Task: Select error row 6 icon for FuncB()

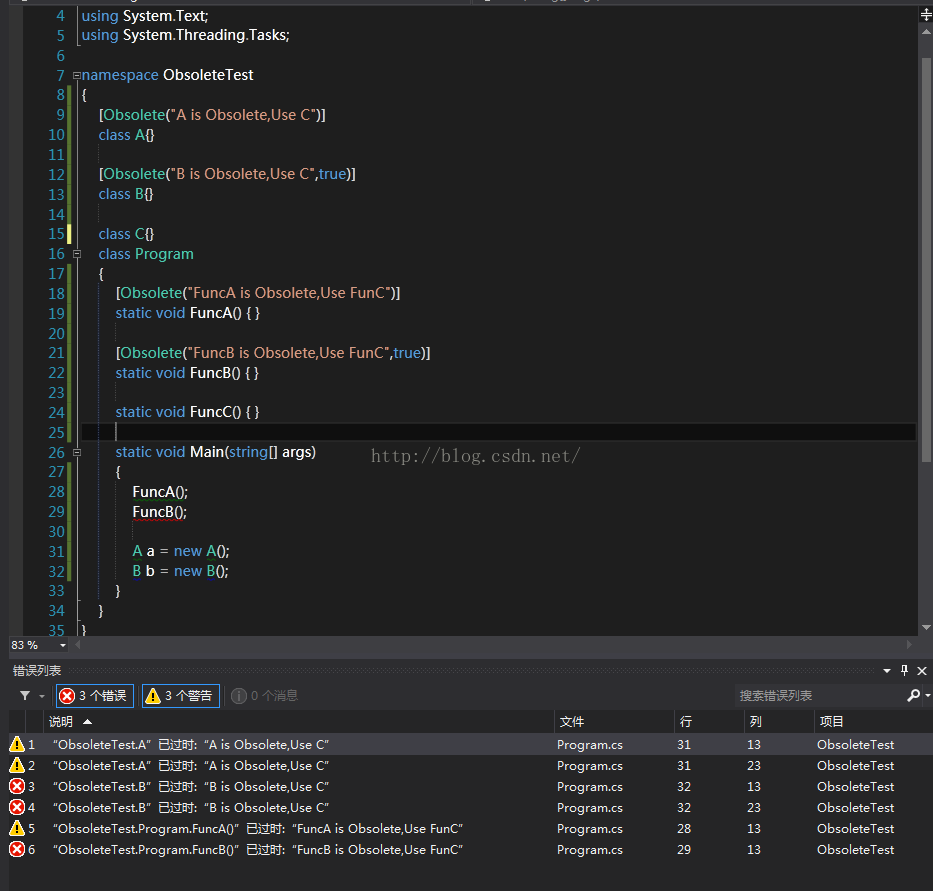Action: (17, 849)
